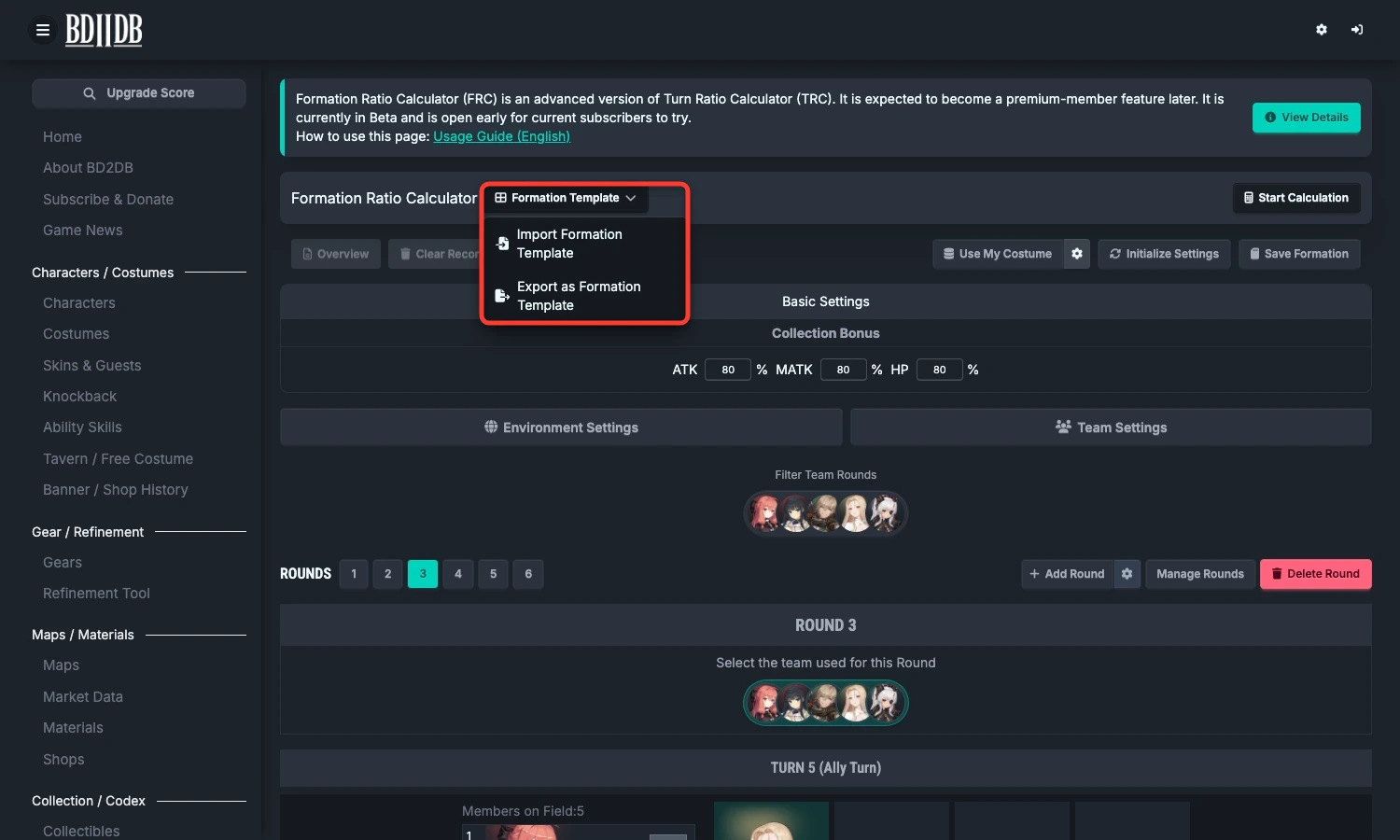Expand Team Settings section
The image size is (1400, 840).
[x=1111, y=427]
